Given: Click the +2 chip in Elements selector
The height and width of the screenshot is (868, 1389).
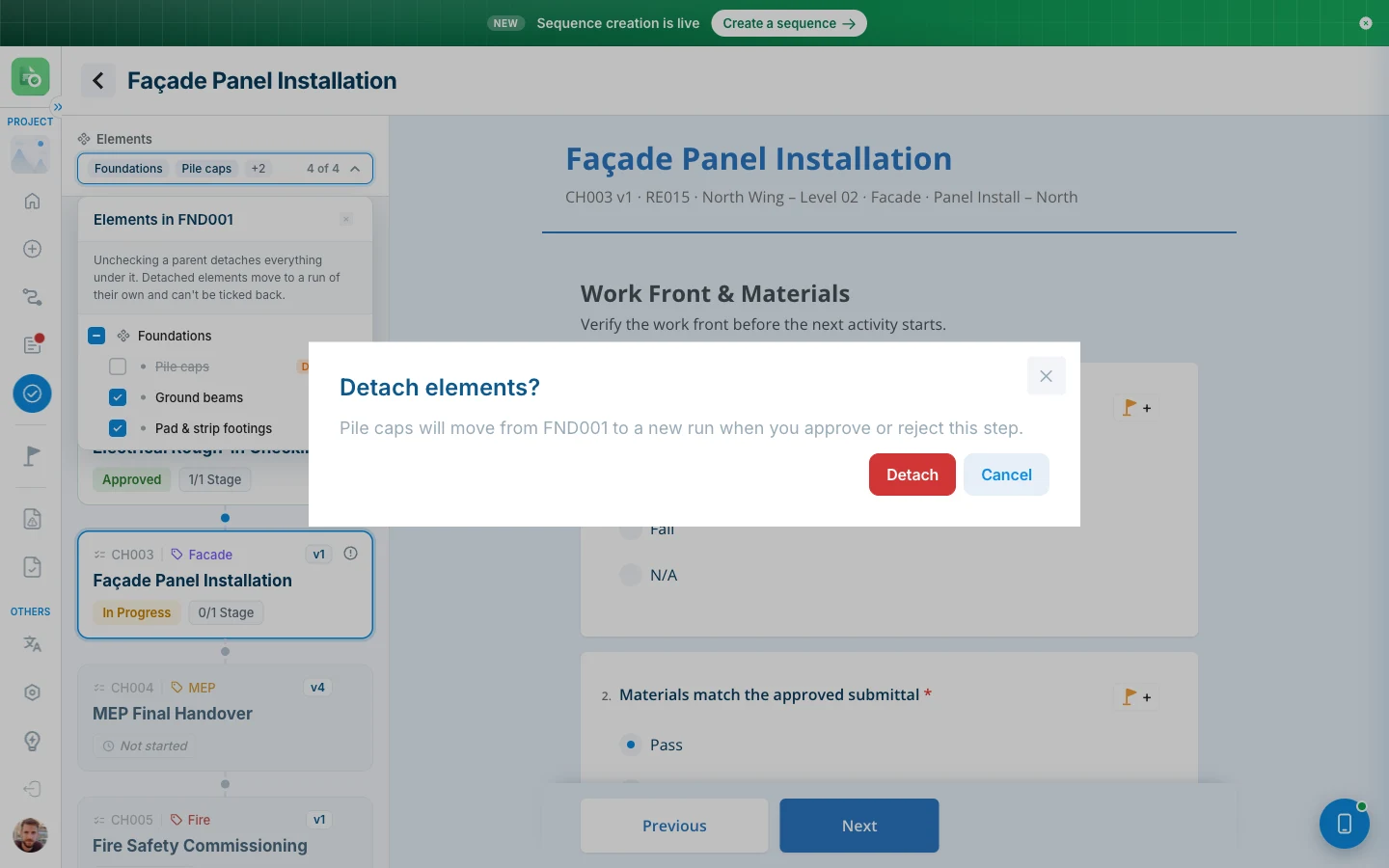Looking at the screenshot, I should pos(259,169).
